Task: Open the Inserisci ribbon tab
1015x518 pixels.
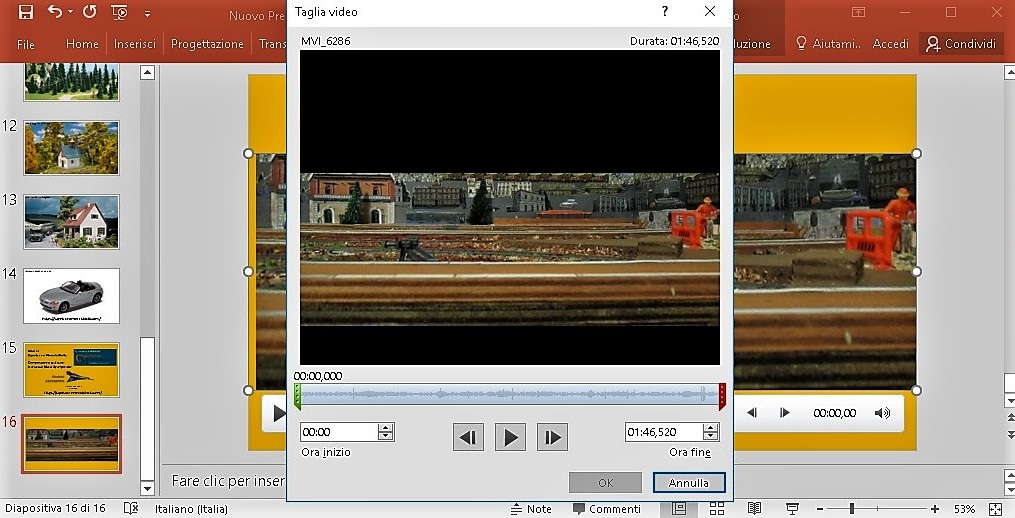Action: click(x=135, y=44)
